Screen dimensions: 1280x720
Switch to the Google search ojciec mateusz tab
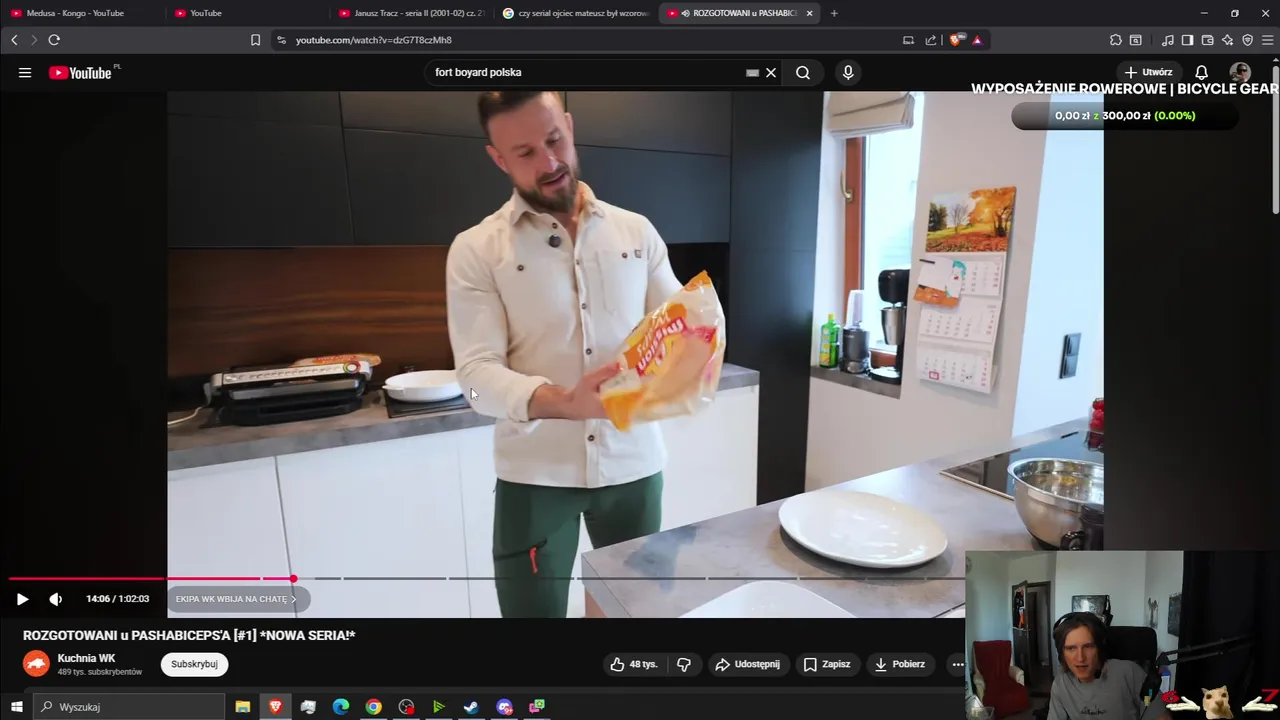tap(575, 13)
